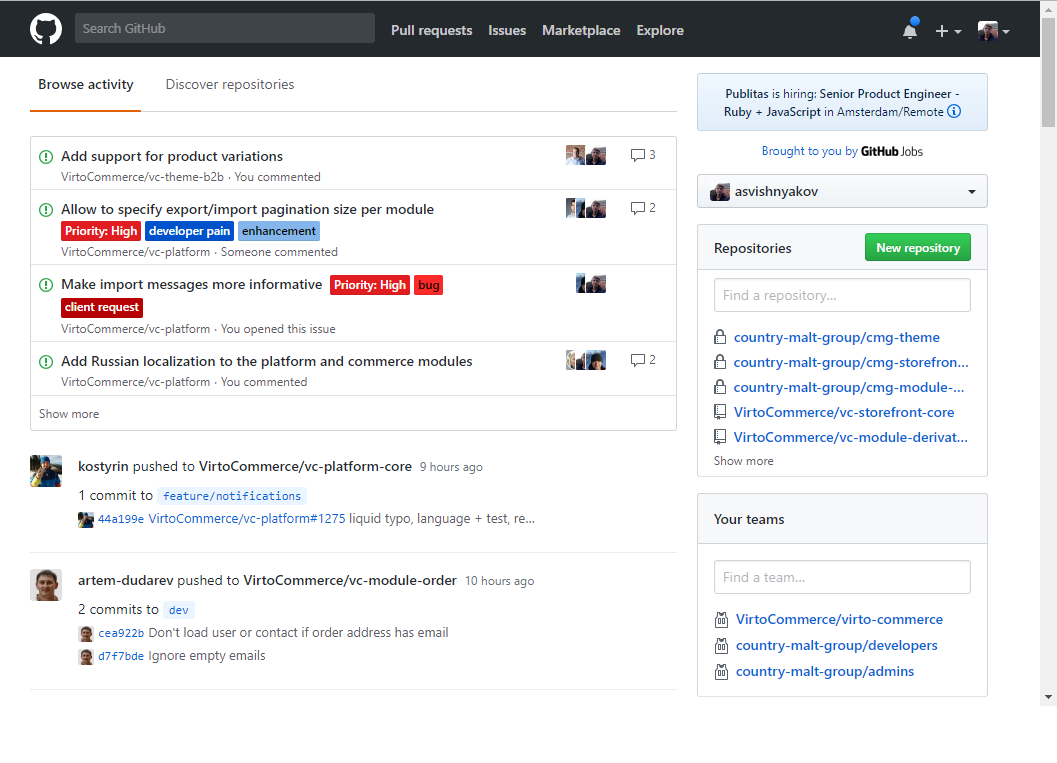This screenshot has height=763, width=1057.
Task: Open 'Add support for product variations' issue
Action: tap(172, 156)
